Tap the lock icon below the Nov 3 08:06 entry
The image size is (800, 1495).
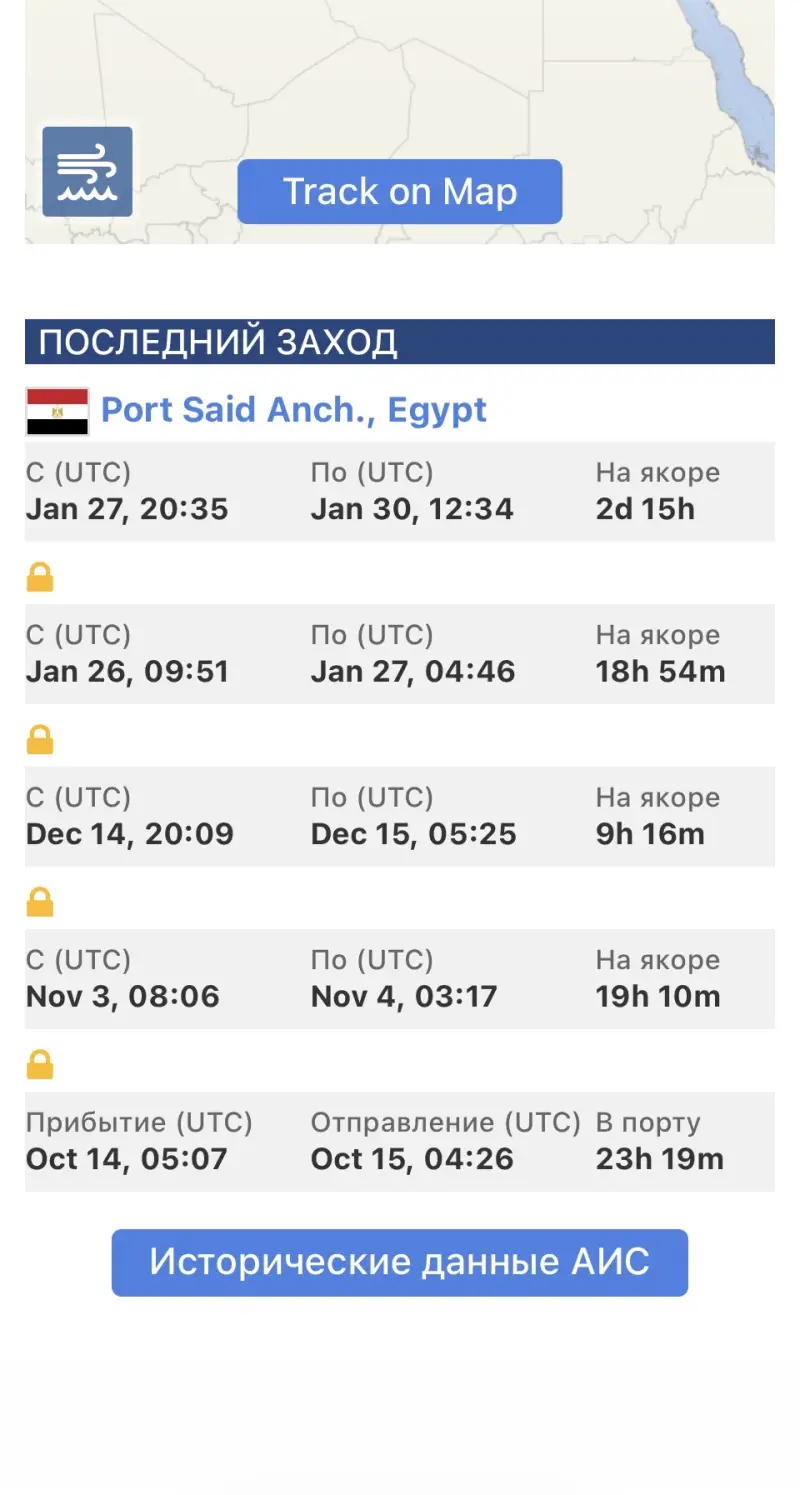click(40, 1064)
